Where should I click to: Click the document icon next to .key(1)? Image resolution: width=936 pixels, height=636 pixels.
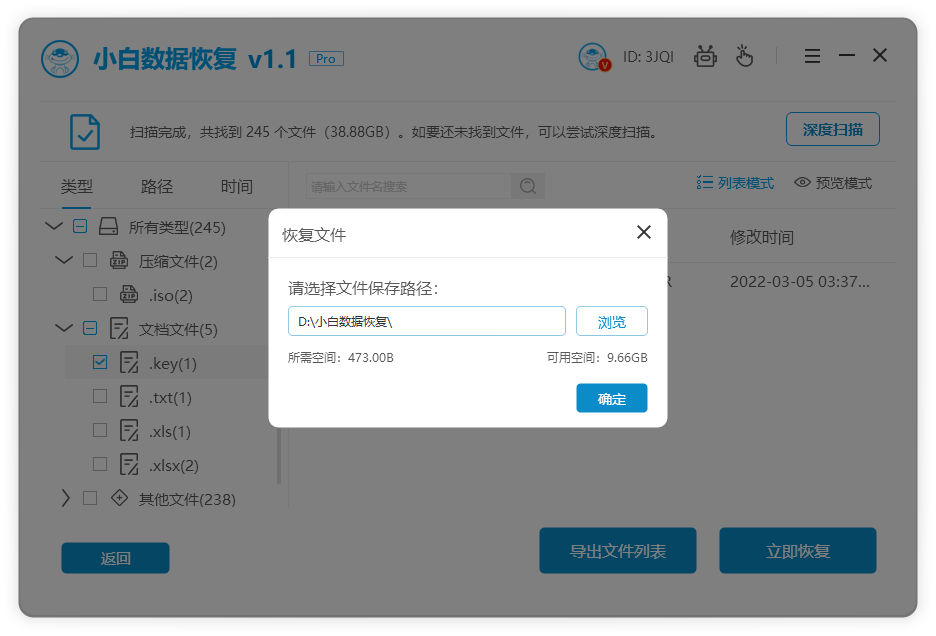click(x=129, y=363)
